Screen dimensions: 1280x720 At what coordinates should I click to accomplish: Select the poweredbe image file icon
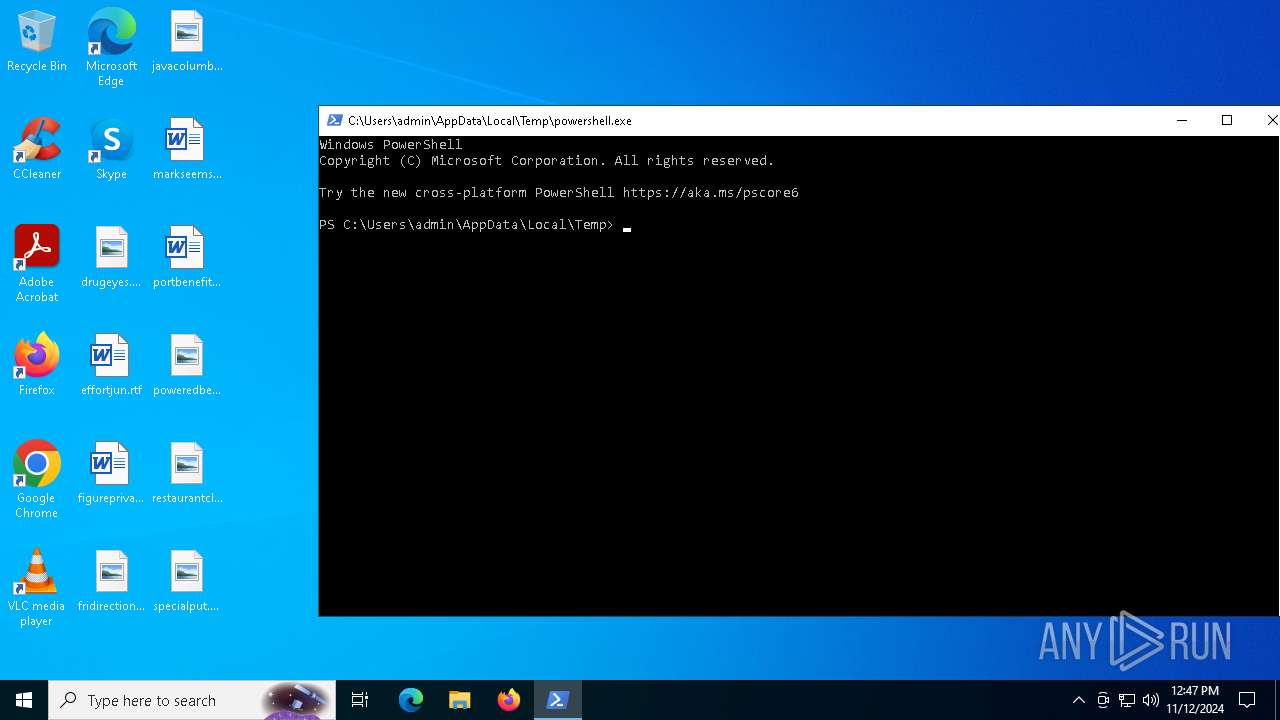pos(187,366)
